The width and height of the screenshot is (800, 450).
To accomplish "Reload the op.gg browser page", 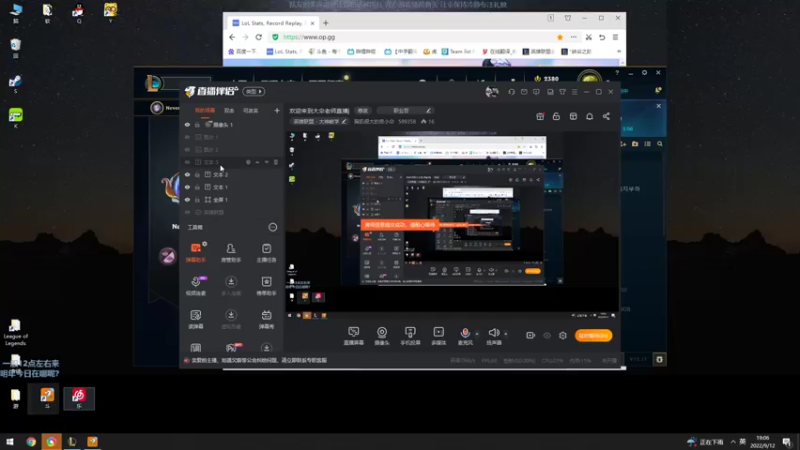I will pos(259,37).
